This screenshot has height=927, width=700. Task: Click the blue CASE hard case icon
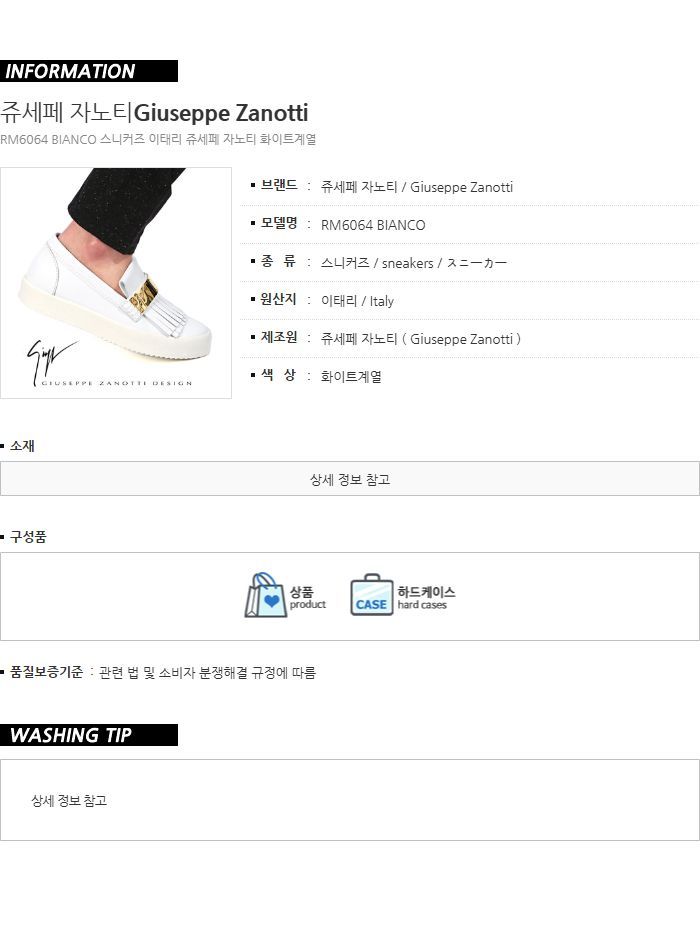coord(371,595)
